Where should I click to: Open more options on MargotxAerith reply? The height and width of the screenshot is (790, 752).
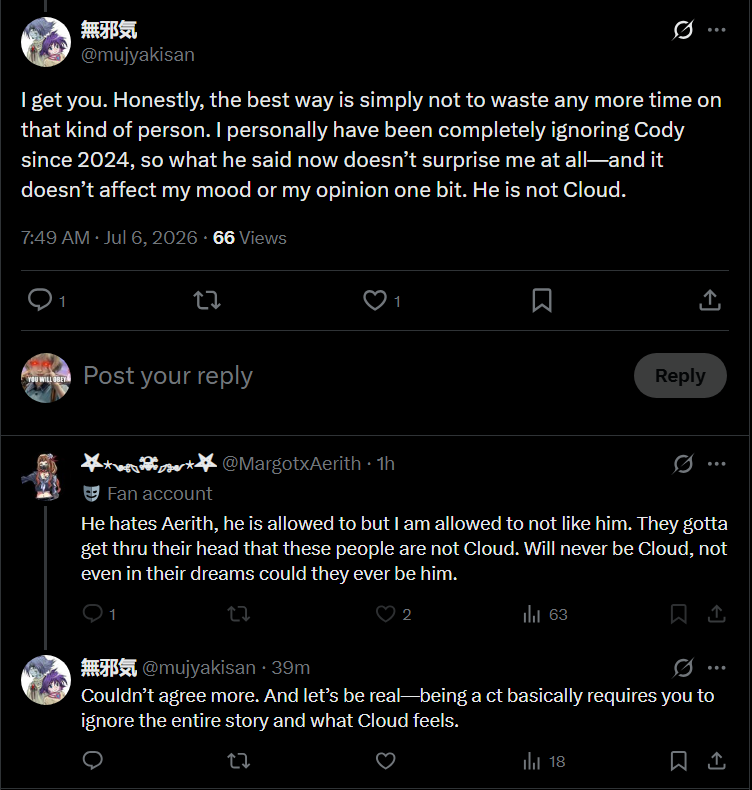pos(717,464)
